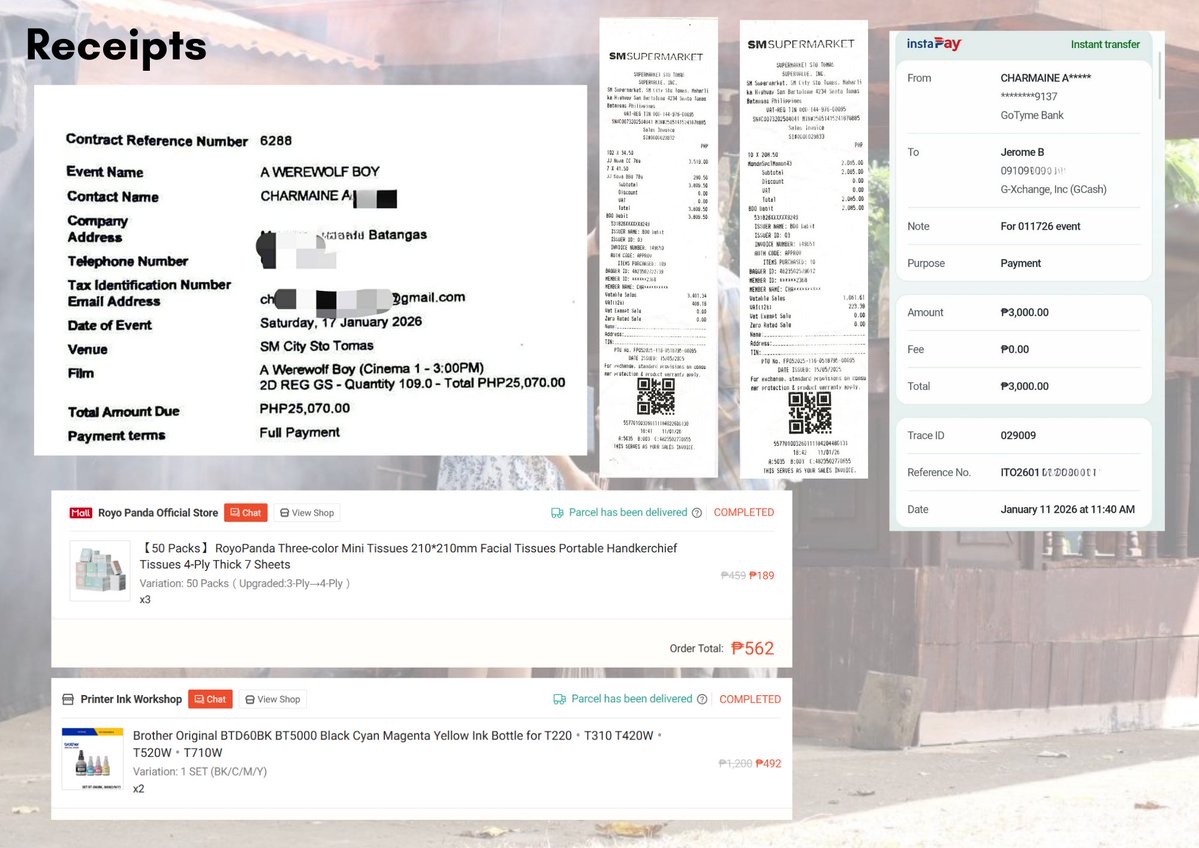The width and height of the screenshot is (1199, 848).
Task: Click G-Xchange, Inc (GCash) text
Action: click(1053, 189)
